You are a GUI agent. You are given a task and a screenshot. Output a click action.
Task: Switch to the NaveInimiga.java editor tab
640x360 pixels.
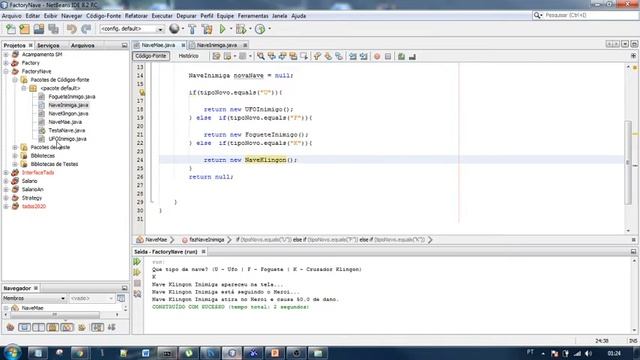(x=217, y=45)
